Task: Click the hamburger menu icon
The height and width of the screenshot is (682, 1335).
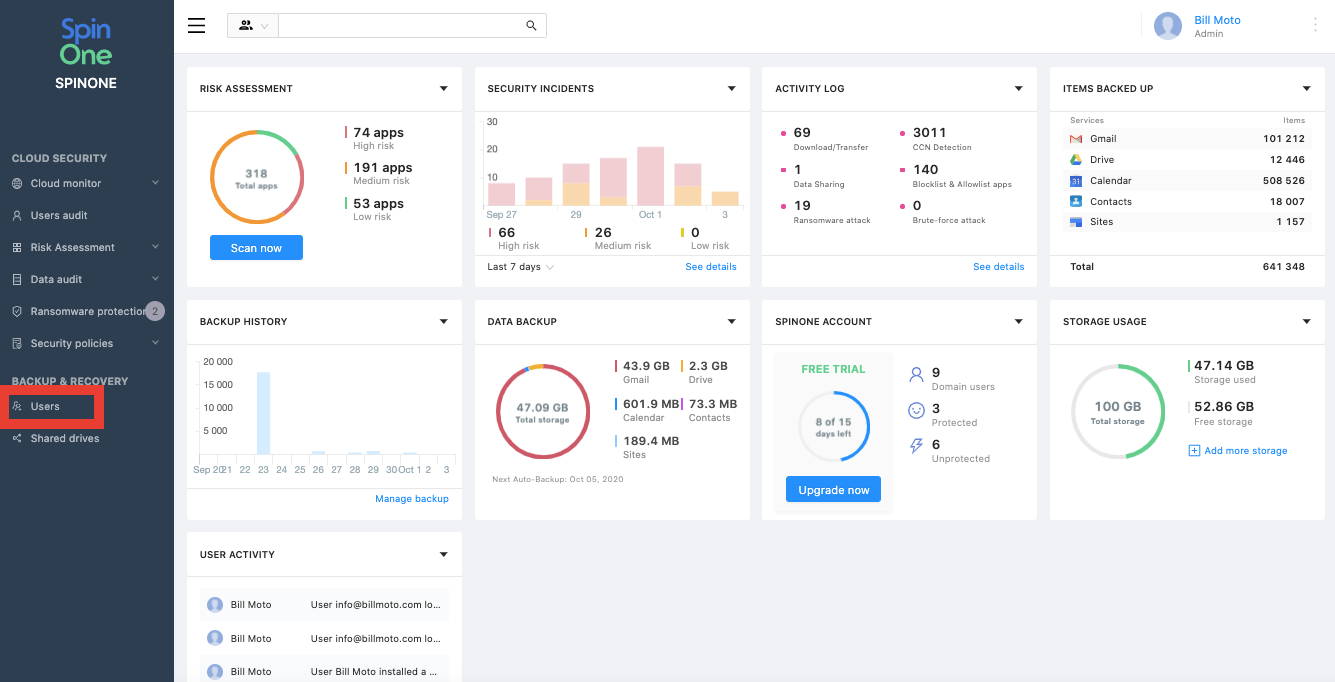Action: [x=196, y=26]
